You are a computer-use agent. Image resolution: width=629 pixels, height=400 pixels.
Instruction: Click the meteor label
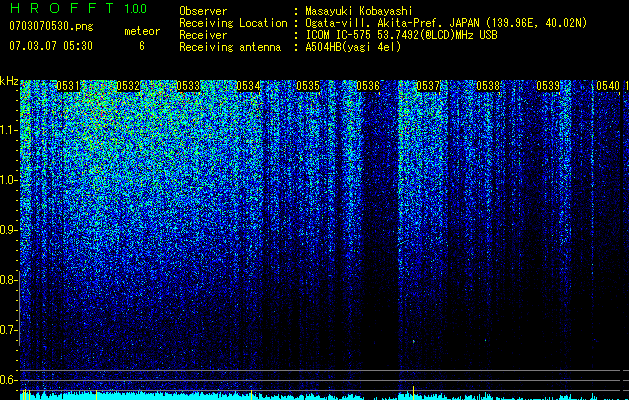coord(142,31)
